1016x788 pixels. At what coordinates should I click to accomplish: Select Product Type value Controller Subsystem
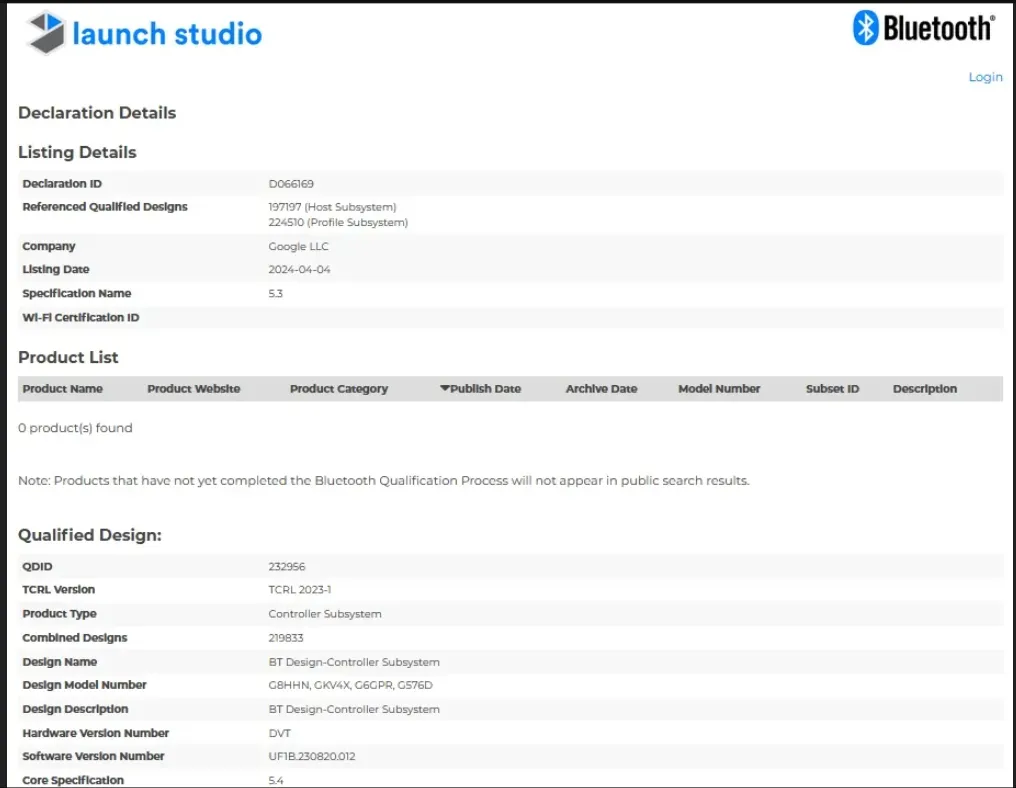click(x=325, y=614)
